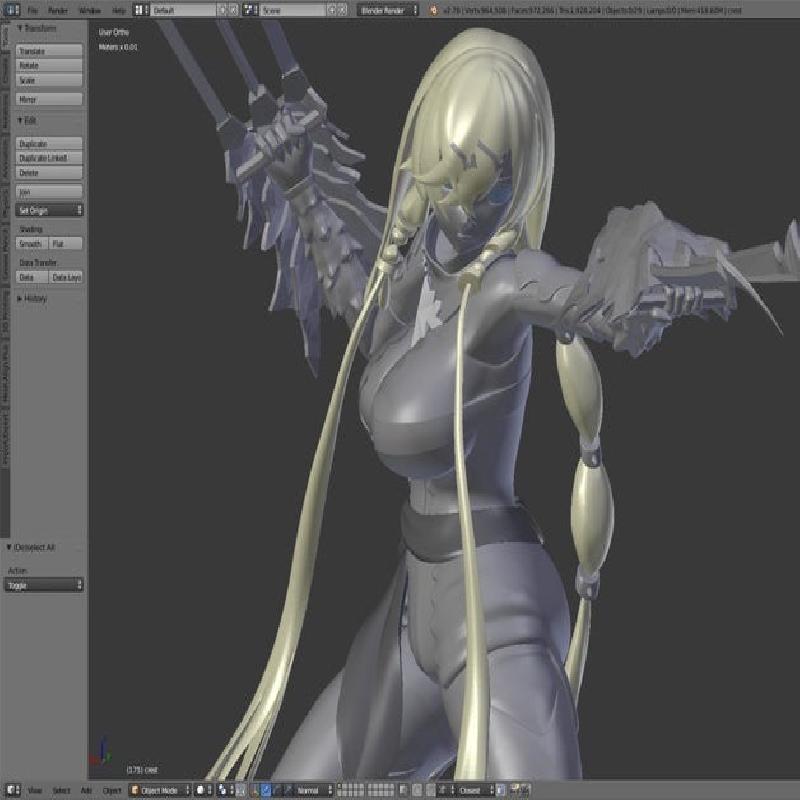Click the screen layout browse icon

point(141,10)
